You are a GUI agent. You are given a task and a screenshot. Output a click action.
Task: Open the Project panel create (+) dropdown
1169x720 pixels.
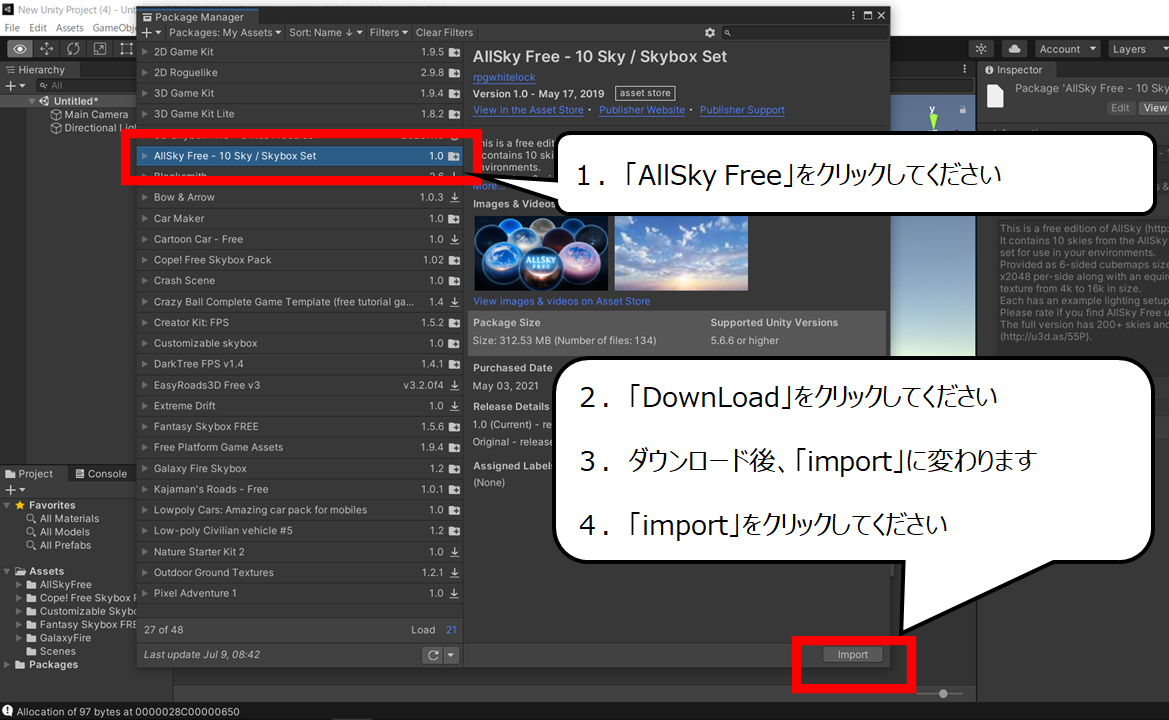pos(15,490)
